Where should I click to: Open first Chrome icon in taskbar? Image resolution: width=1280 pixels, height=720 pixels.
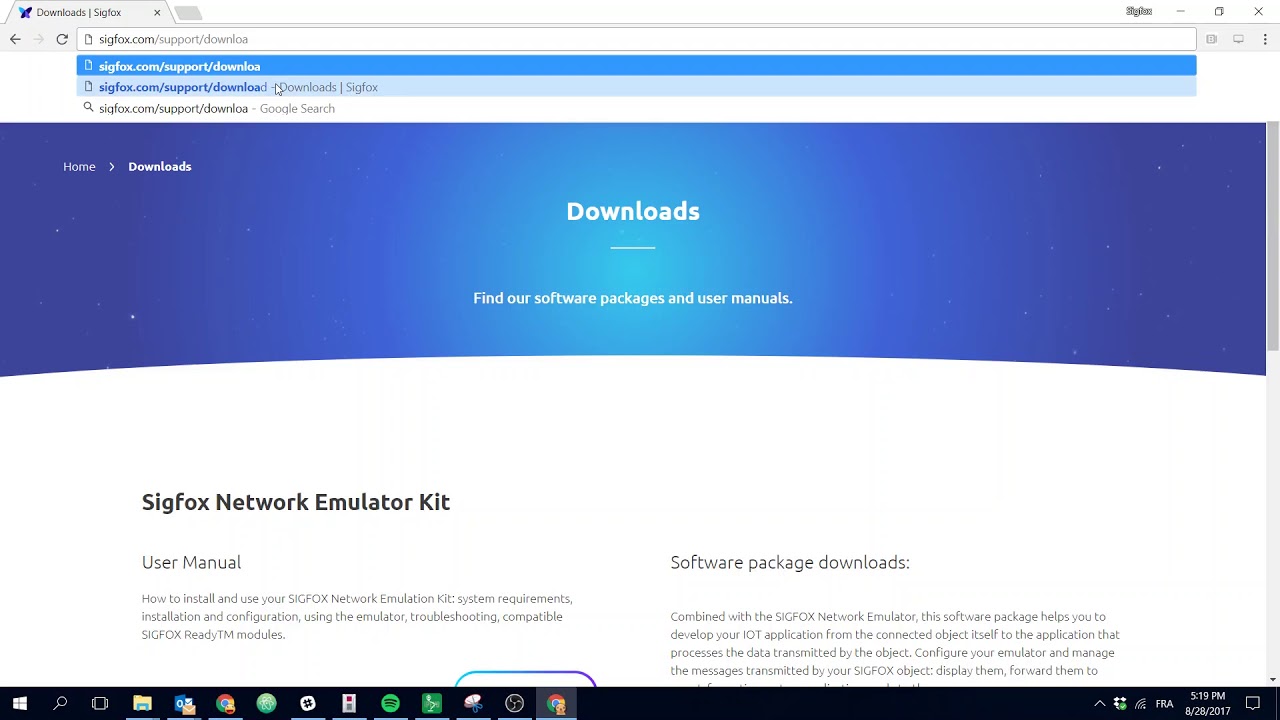click(225, 704)
